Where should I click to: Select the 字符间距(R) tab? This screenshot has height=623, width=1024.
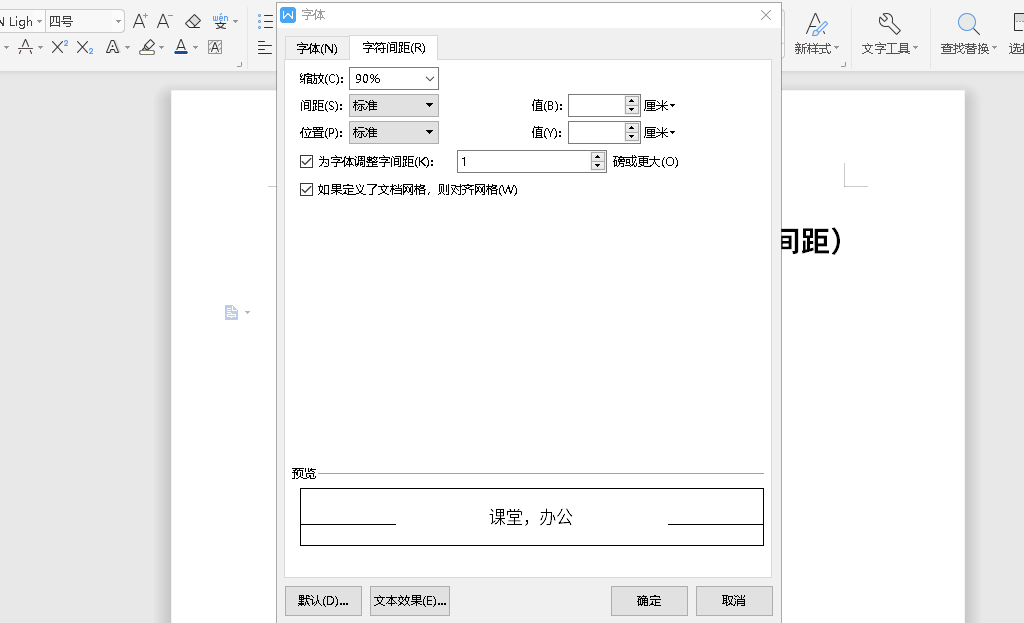(x=393, y=48)
